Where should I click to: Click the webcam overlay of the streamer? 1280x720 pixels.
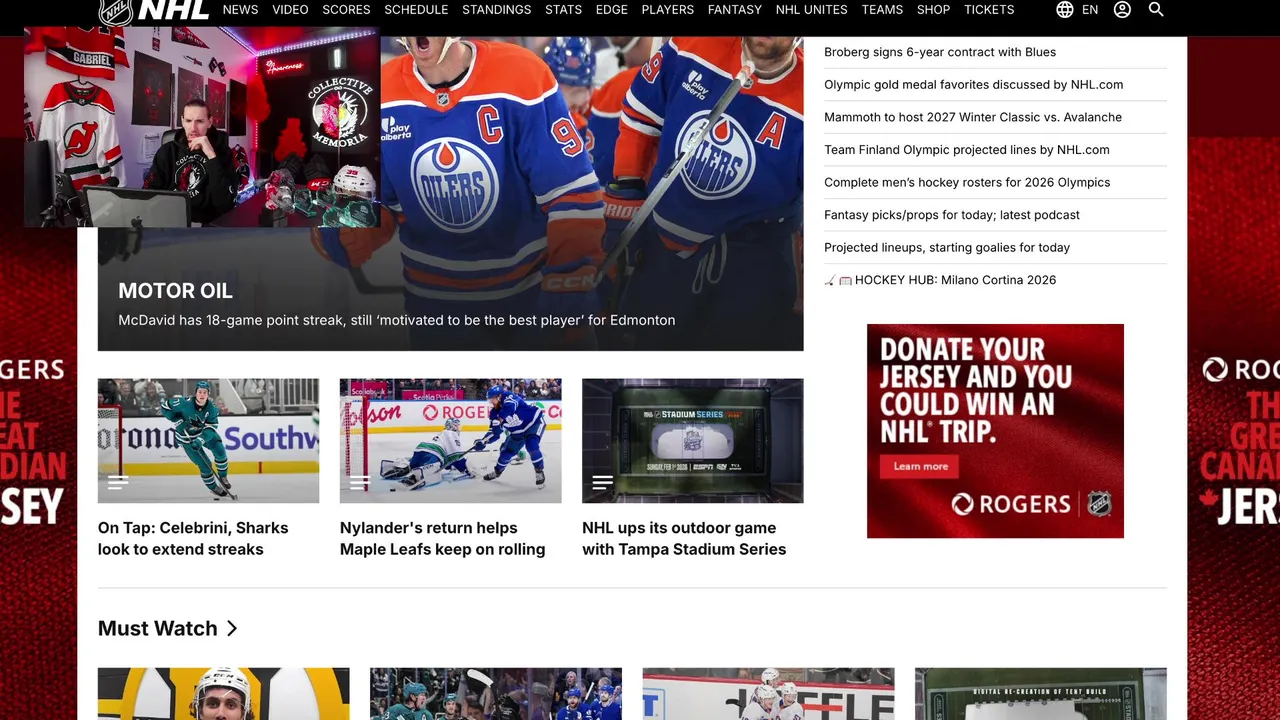[202, 127]
